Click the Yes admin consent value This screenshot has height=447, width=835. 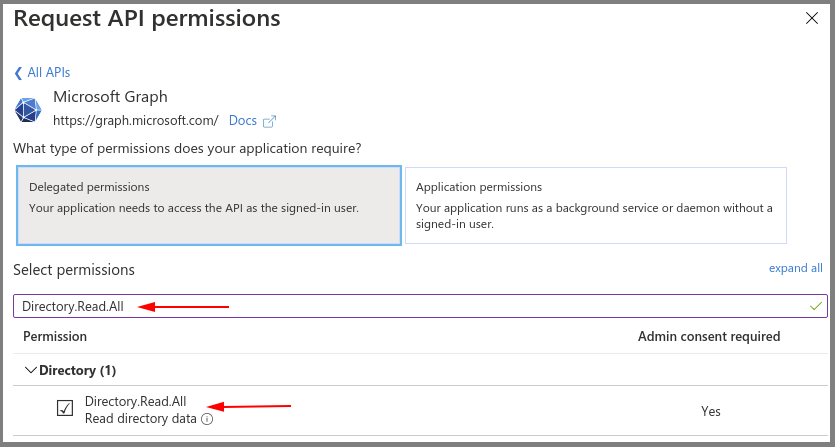click(x=710, y=411)
